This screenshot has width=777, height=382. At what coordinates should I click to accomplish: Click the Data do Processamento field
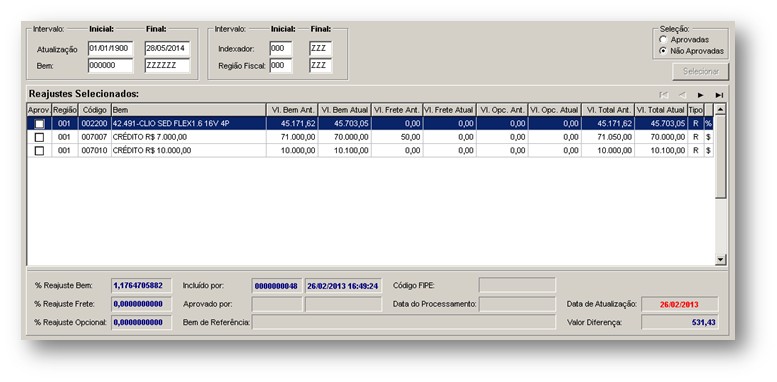[517, 304]
